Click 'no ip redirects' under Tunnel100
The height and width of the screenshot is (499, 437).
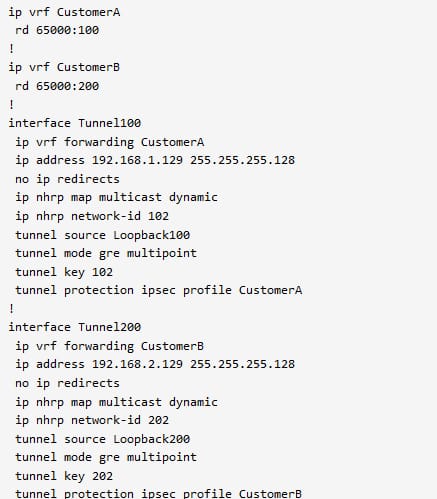coord(67,179)
